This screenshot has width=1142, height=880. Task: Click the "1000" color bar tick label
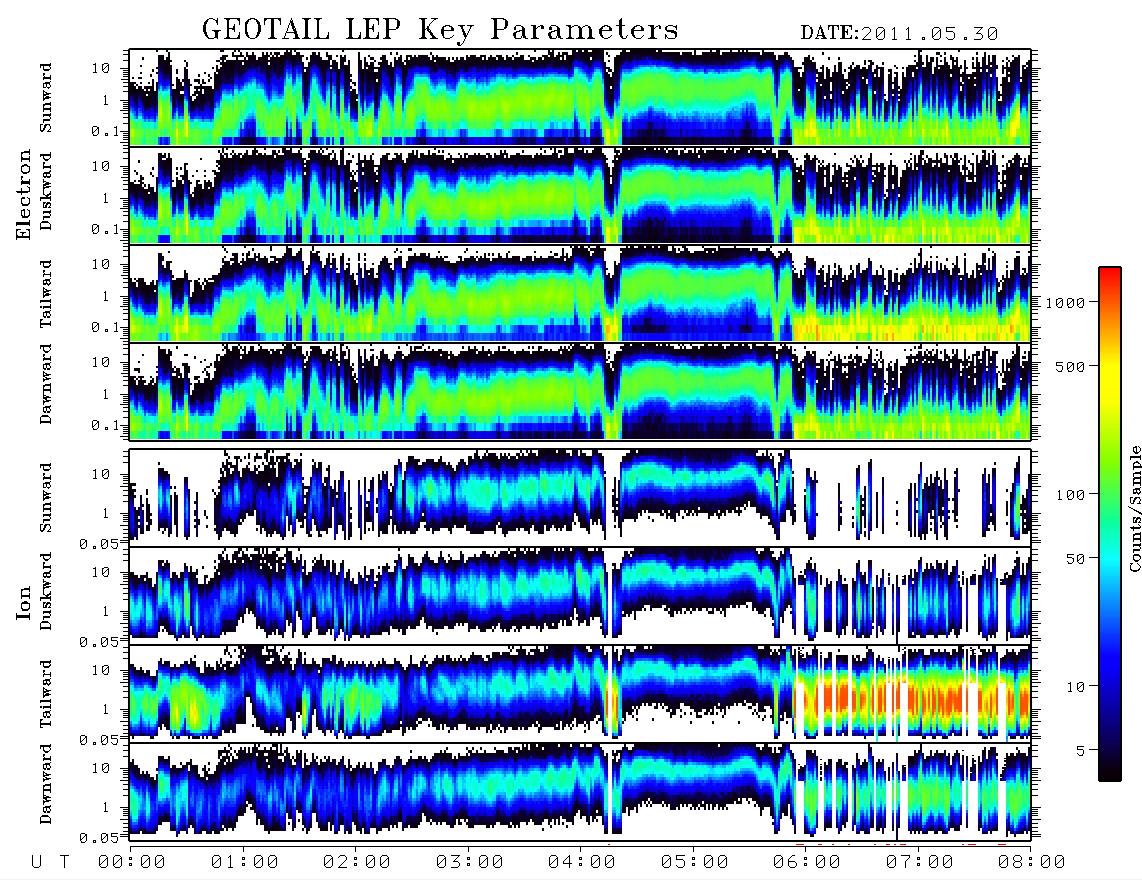pyautogui.click(x=1065, y=302)
